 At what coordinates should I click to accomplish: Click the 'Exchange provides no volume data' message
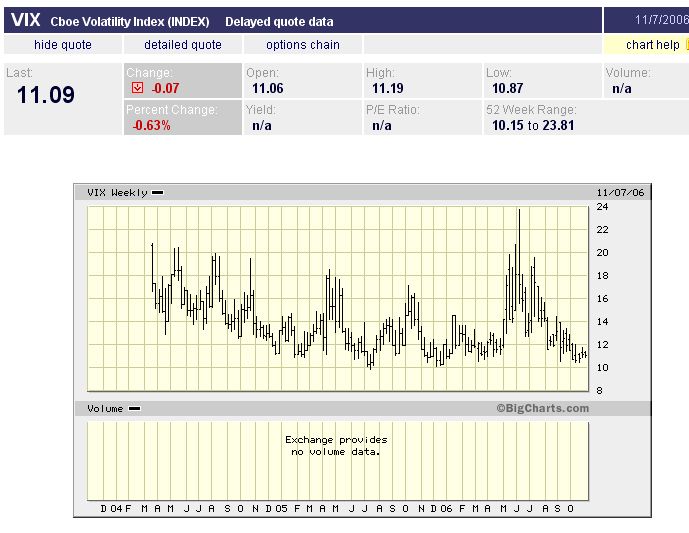pyautogui.click(x=336, y=446)
